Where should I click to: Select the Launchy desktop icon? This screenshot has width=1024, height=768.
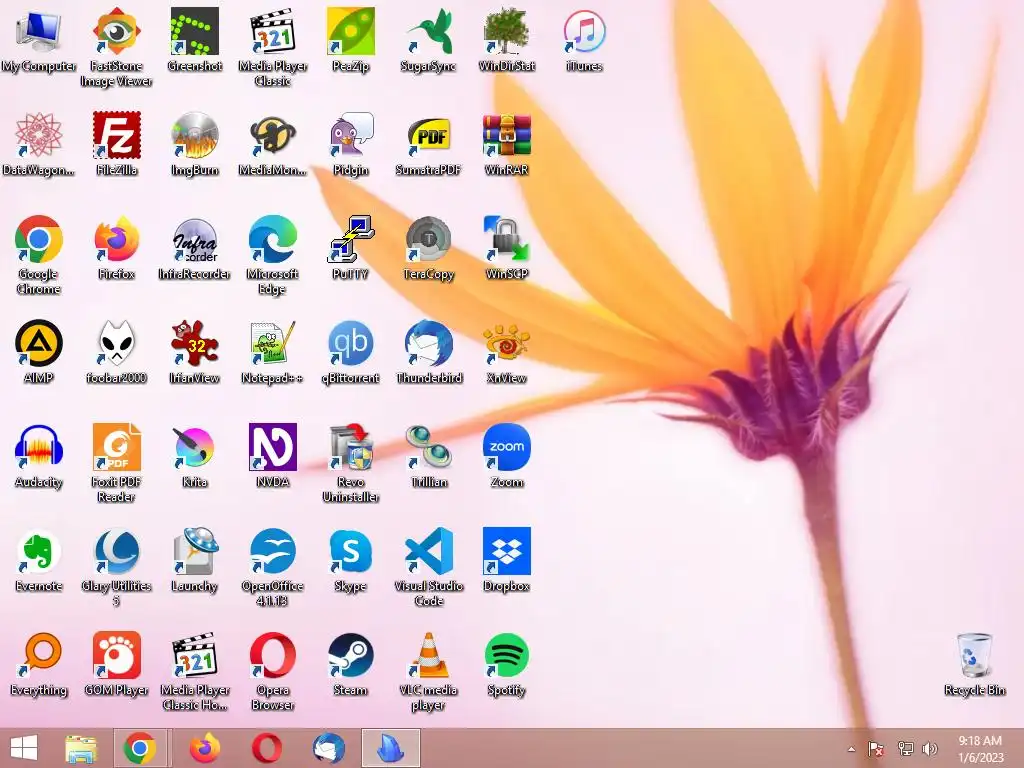pyautogui.click(x=195, y=551)
